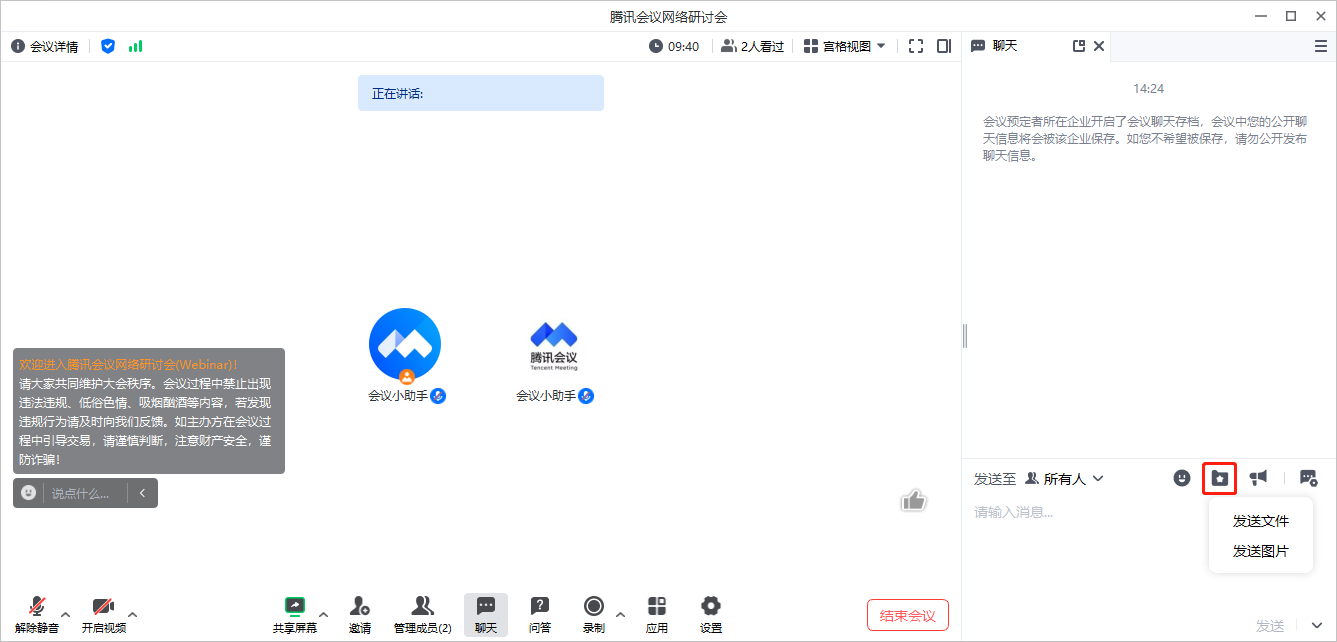The width and height of the screenshot is (1337, 642).
Task: Check the green network signal icon
Action: click(135, 46)
